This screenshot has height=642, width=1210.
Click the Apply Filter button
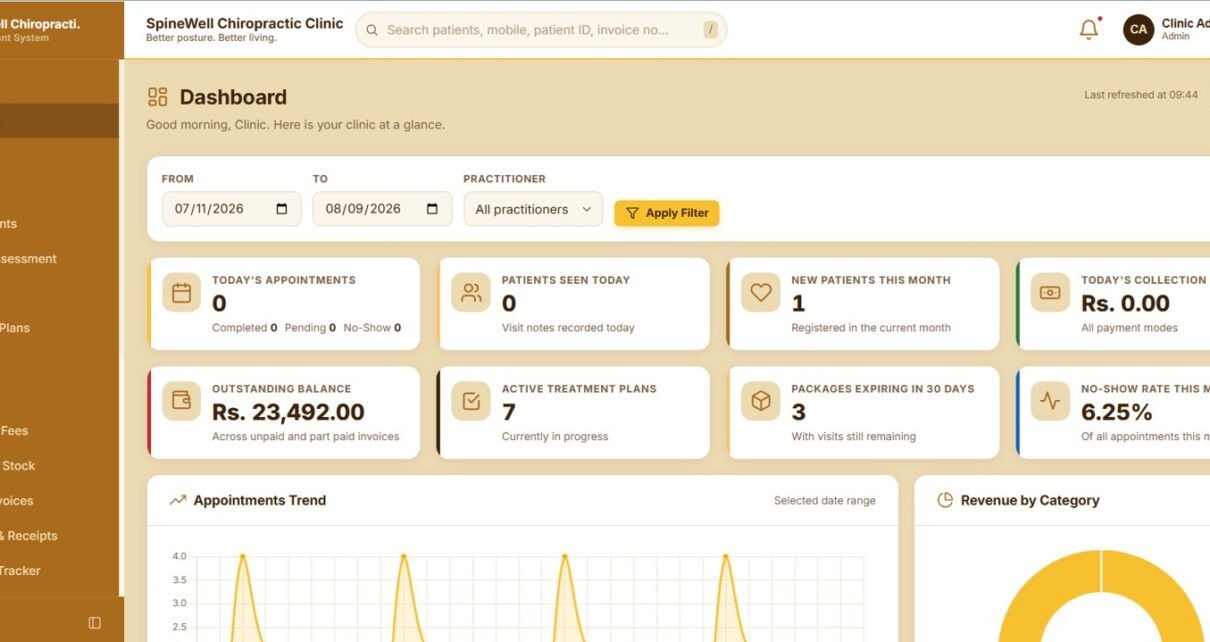point(666,213)
